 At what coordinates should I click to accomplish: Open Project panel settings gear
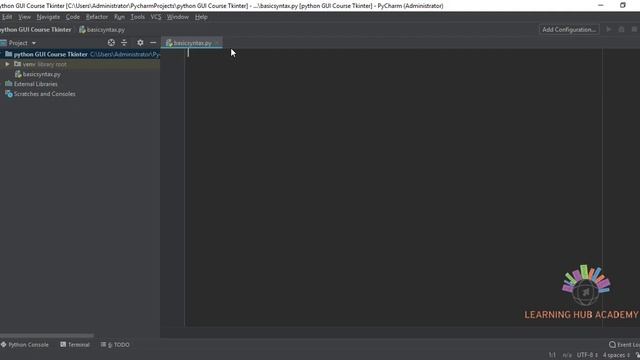click(140, 42)
